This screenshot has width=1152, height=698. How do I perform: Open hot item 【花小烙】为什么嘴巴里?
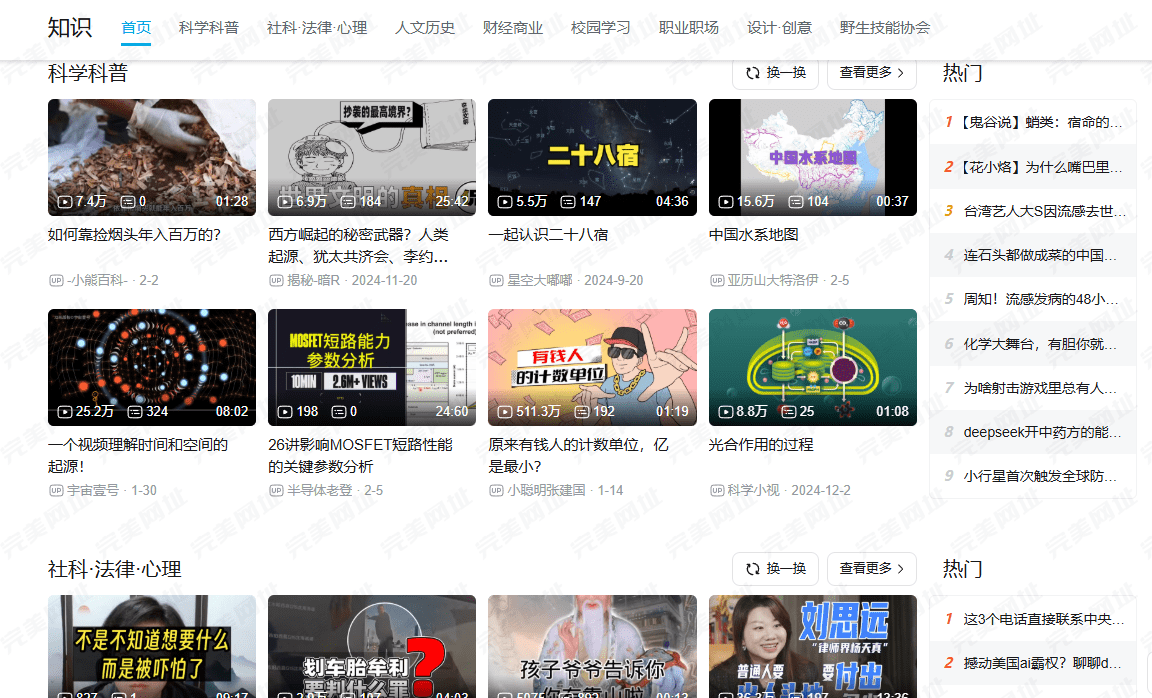tap(1033, 167)
